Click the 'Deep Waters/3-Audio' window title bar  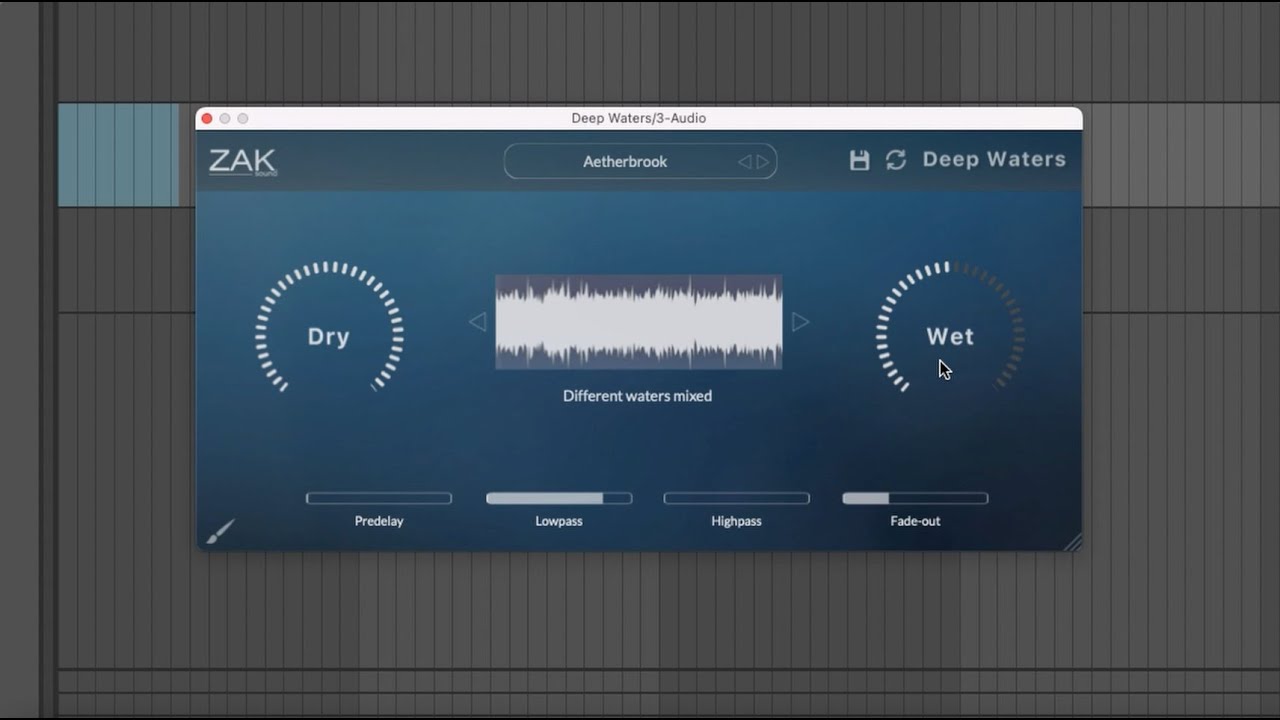[639, 118]
